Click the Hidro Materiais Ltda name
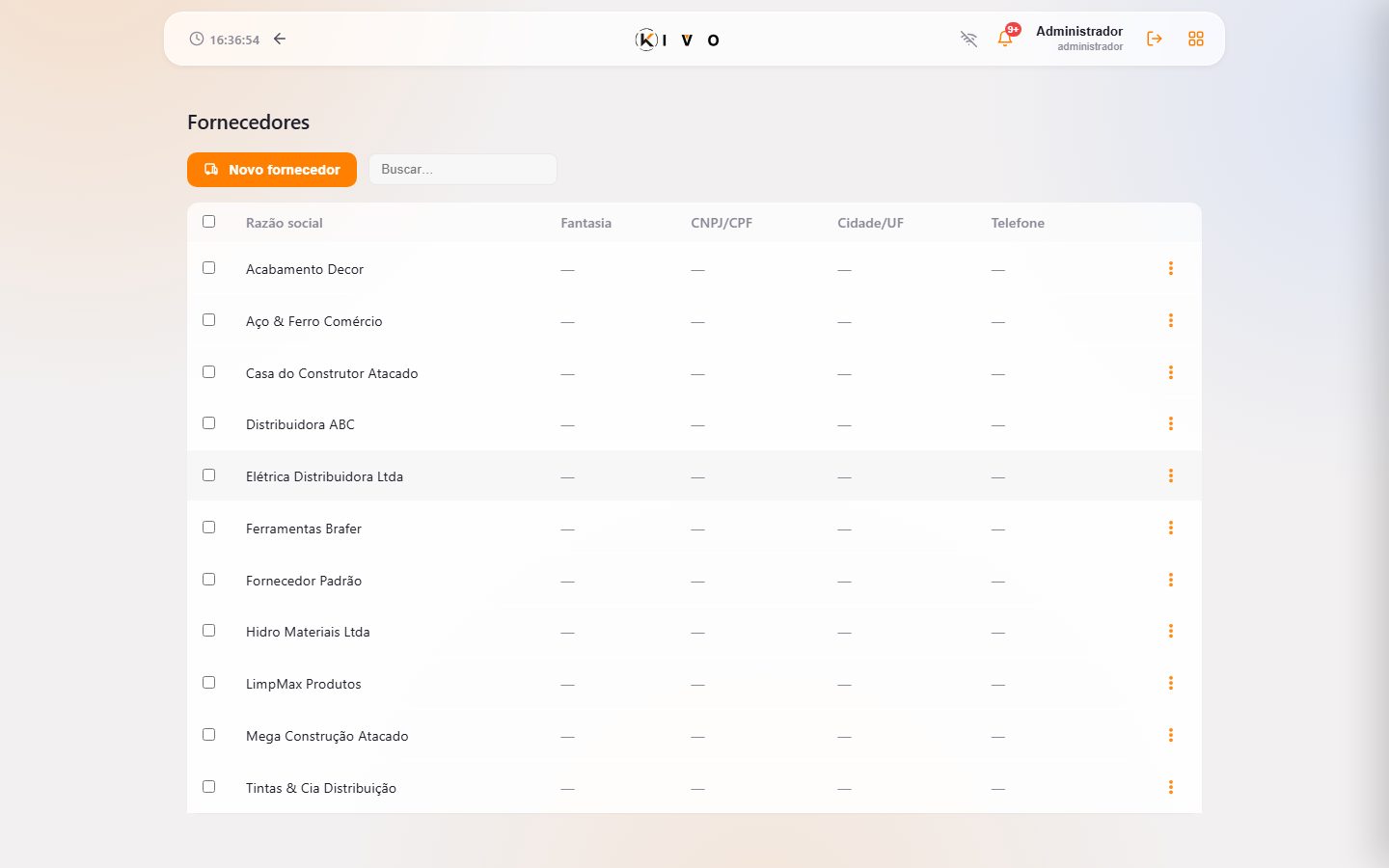The image size is (1389, 868). (308, 632)
